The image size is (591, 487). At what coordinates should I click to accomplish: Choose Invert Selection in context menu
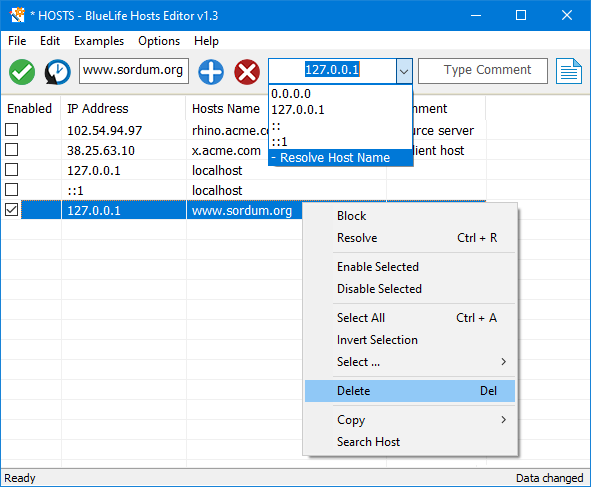(410, 340)
